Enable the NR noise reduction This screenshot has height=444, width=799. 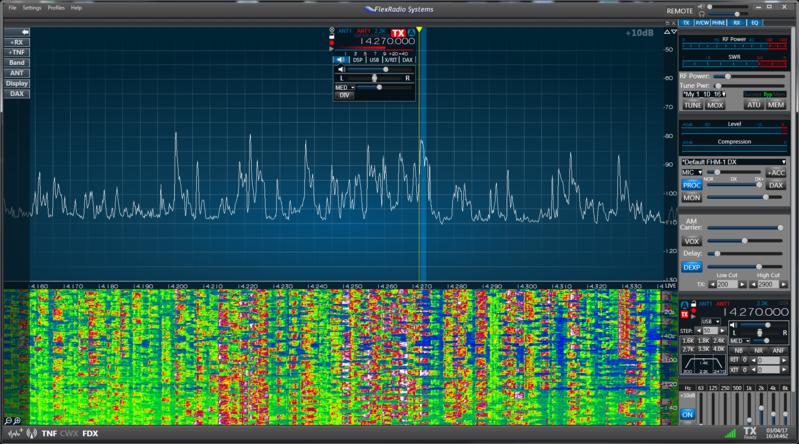pos(758,351)
